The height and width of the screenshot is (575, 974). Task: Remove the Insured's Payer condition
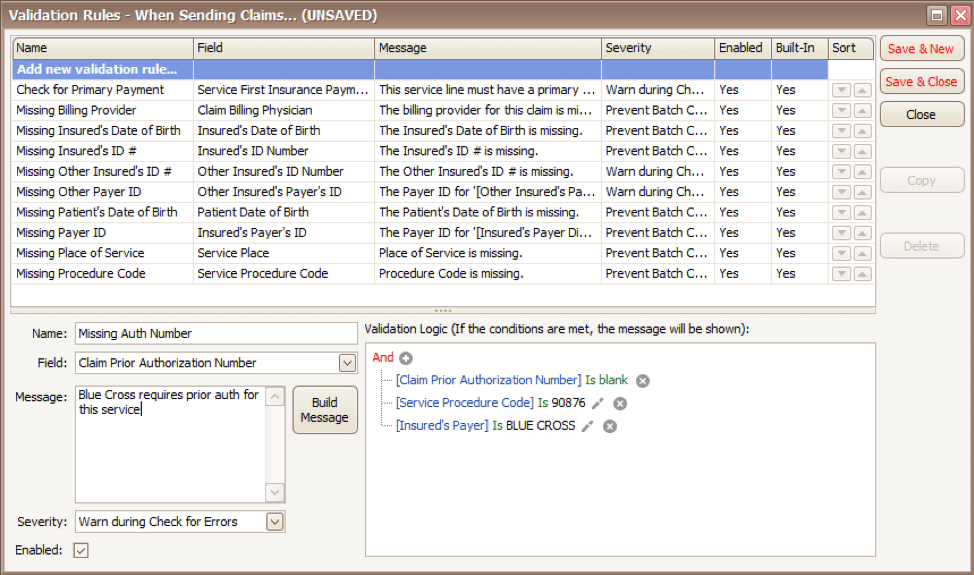click(x=610, y=426)
